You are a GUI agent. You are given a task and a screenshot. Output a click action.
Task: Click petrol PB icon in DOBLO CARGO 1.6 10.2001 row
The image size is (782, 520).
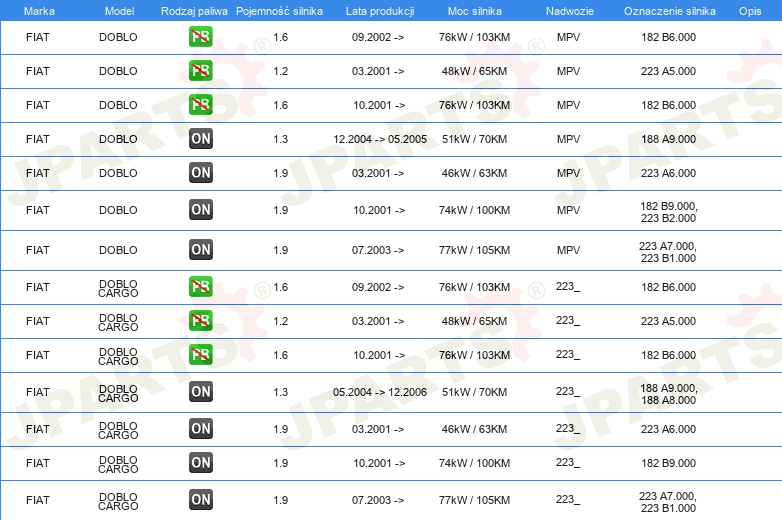(x=200, y=354)
